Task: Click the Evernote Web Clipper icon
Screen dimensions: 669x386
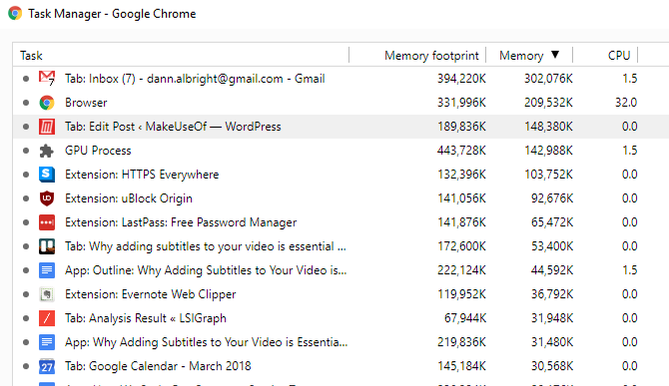Action: (x=47, y=294)
